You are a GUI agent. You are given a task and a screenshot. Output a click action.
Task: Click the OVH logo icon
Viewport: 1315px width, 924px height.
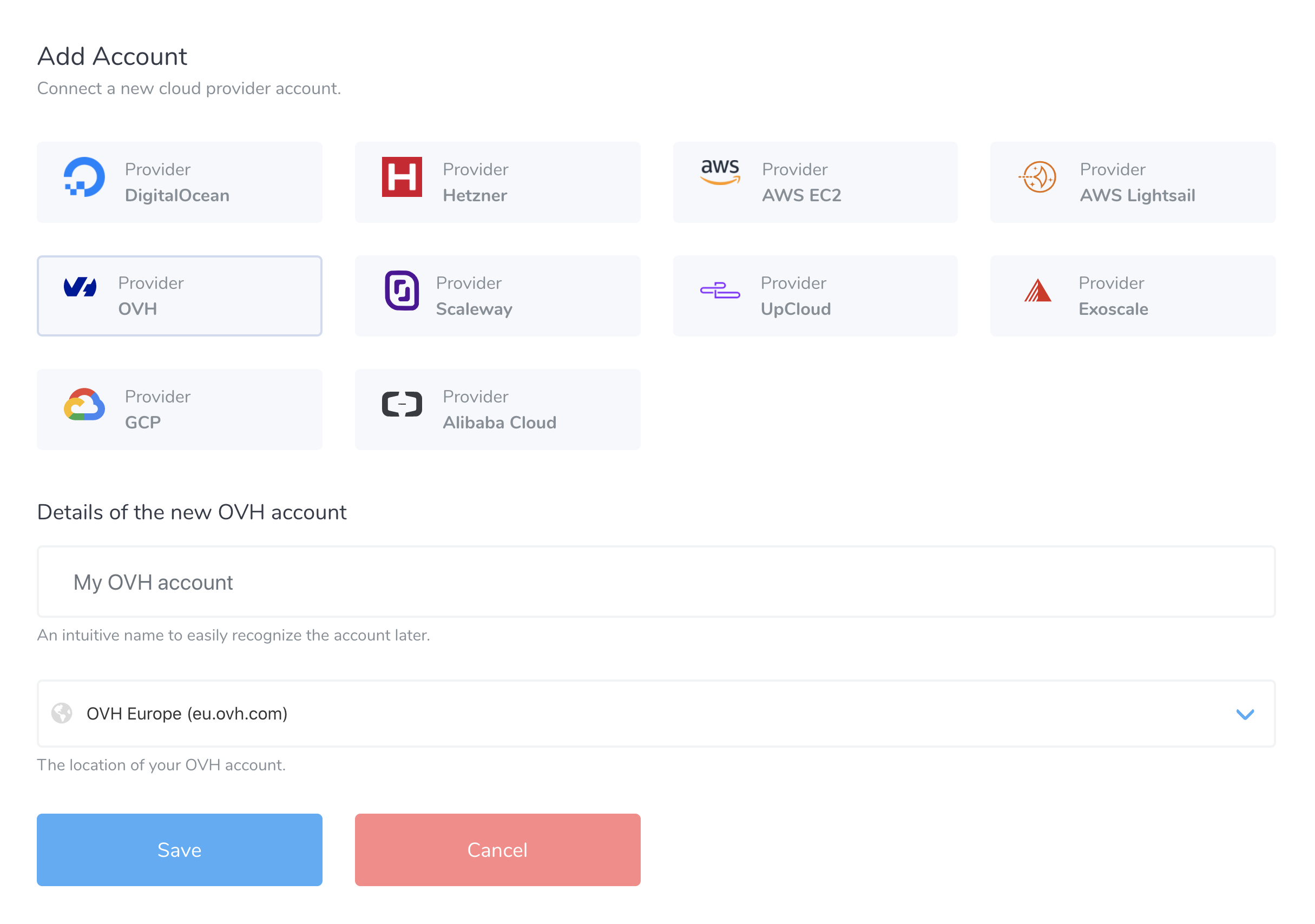click(80, 287)
